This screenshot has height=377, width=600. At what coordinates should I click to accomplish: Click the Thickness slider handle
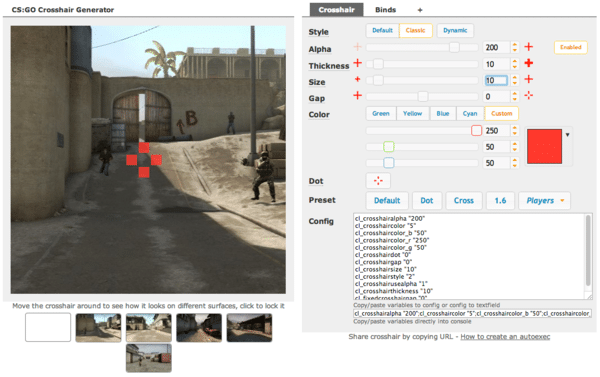point(378,64)
